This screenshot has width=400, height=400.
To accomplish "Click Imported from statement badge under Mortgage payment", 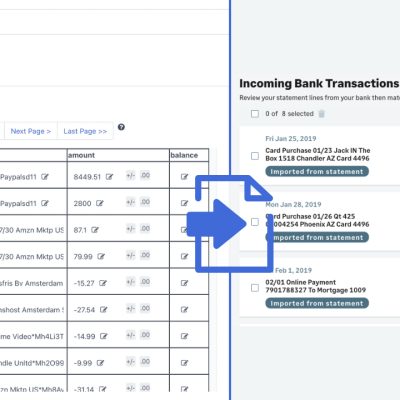I will [x=317, y=303].
